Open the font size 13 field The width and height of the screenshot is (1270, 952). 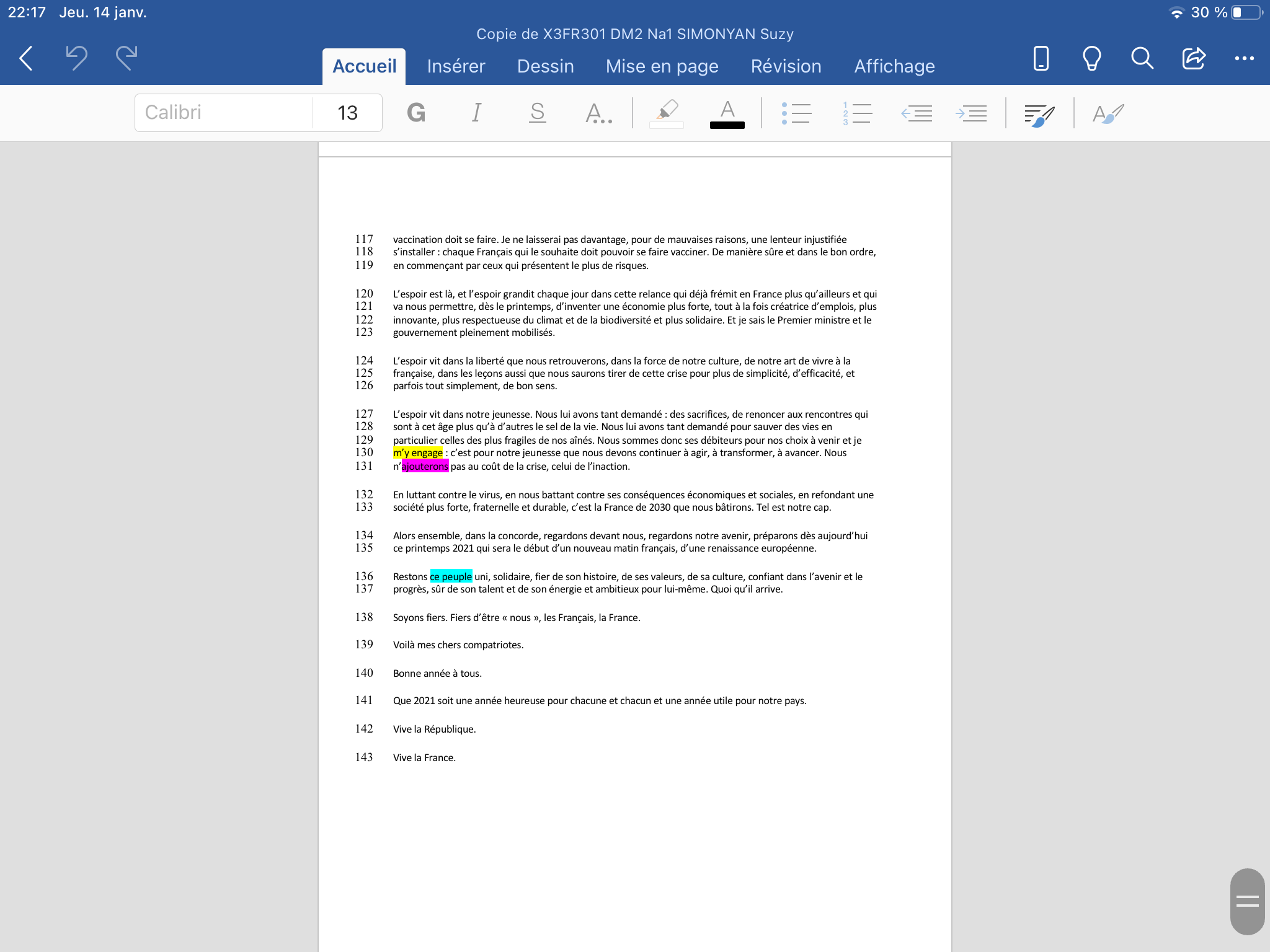coord(347,113)
